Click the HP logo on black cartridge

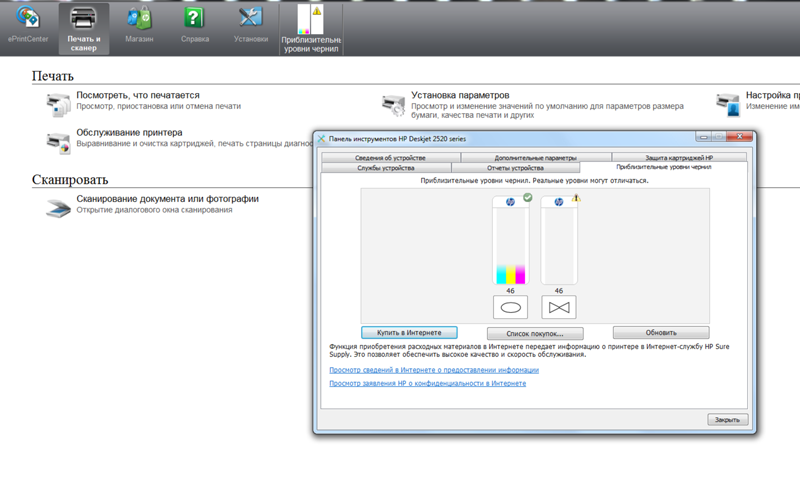(559, 202)
